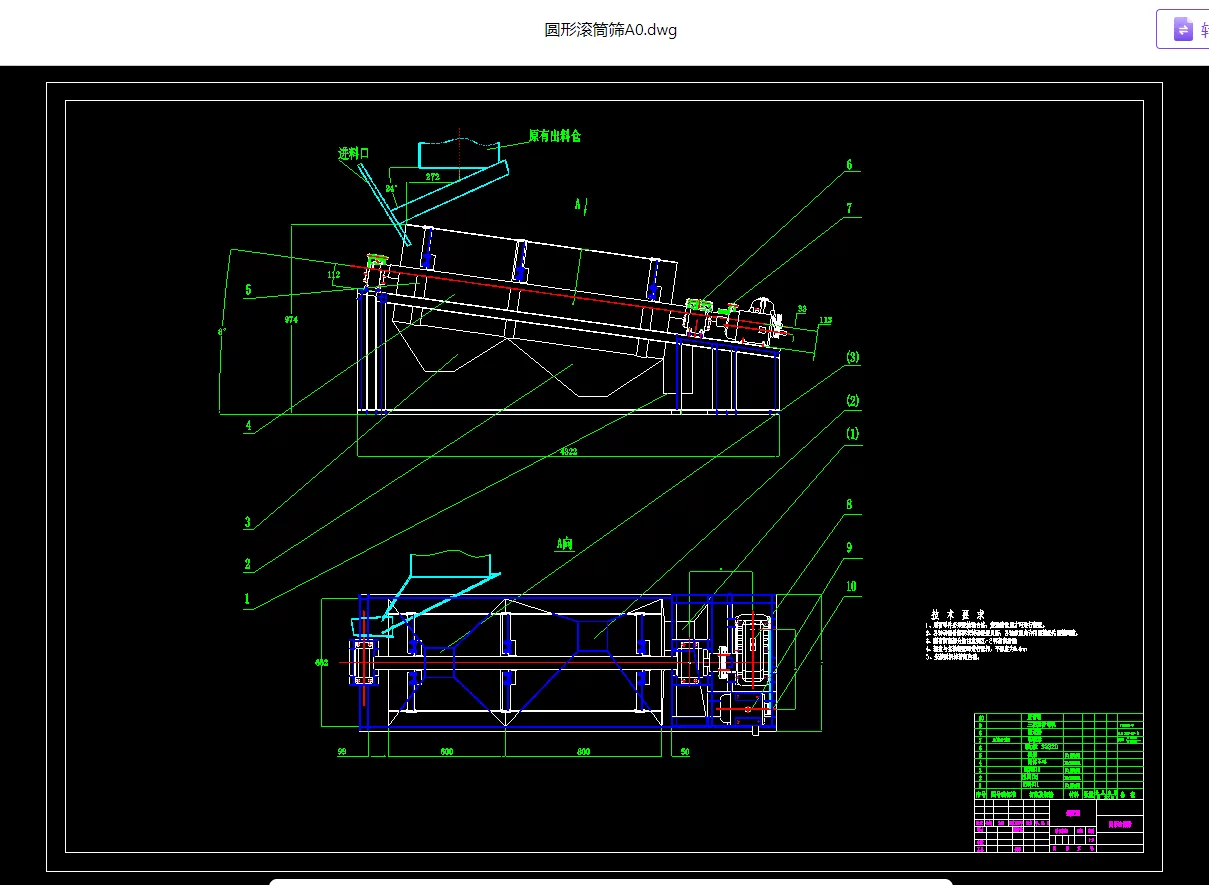The height and width of the screenshot is (885, 1209).
Task: Click the parenthesized callout (3)
Action: (852, 357)
